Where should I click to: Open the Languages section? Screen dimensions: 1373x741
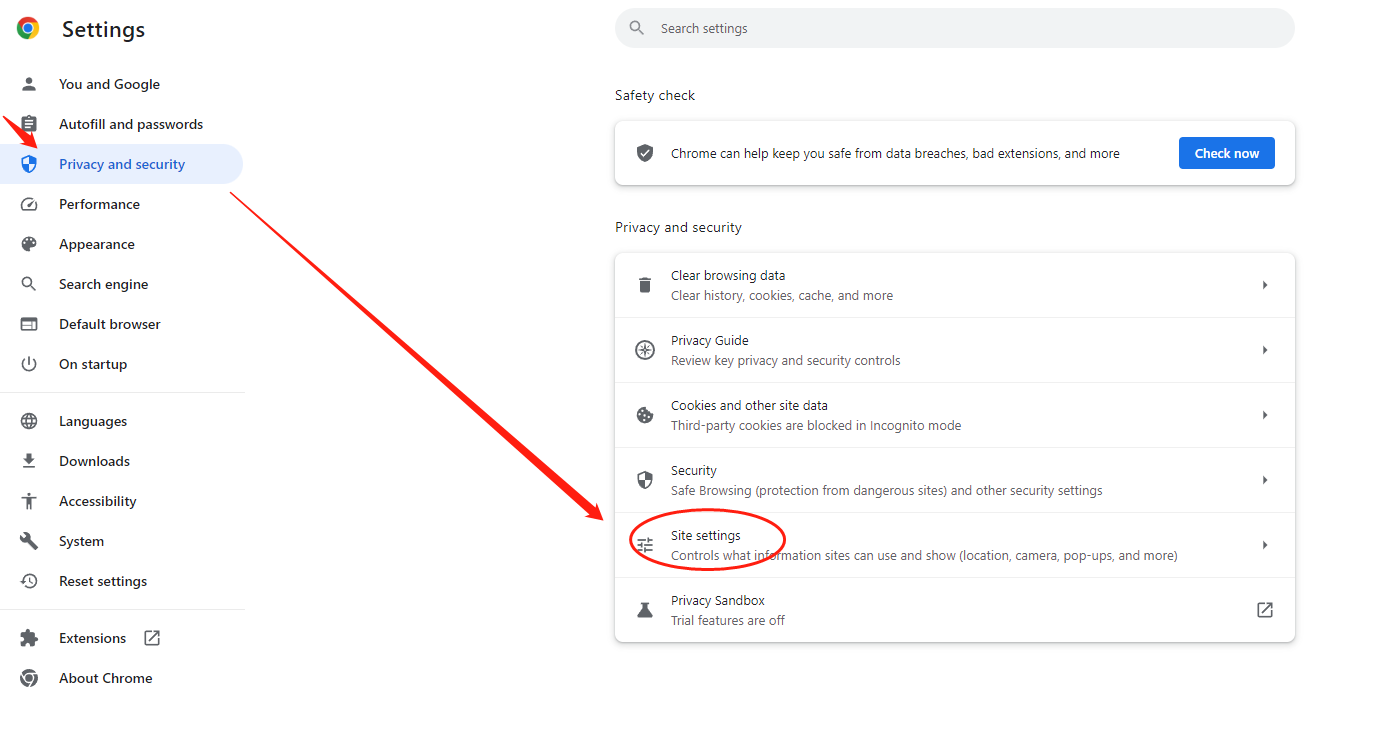(121, 421)
